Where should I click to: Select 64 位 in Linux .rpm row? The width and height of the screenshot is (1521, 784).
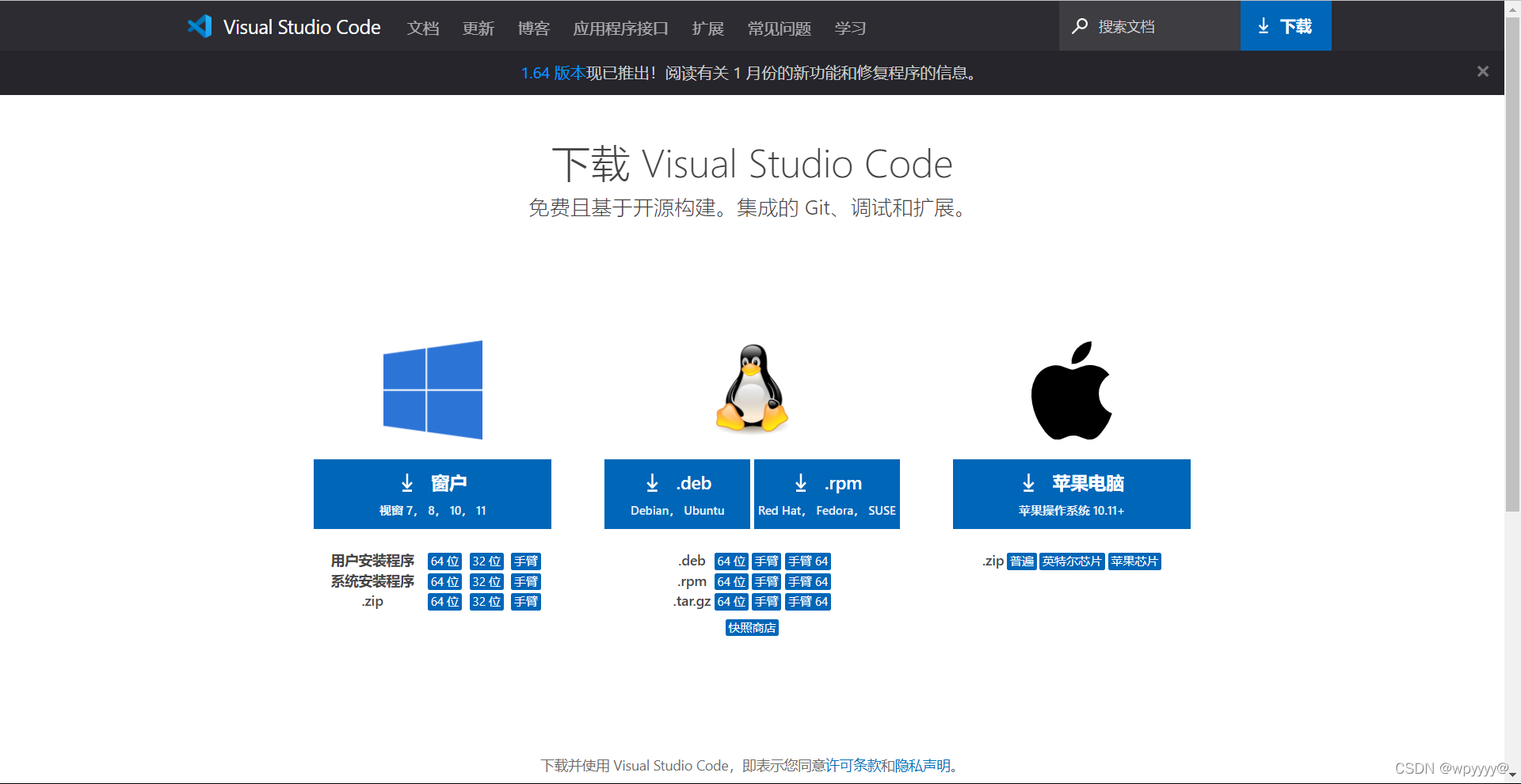tap(731, 582)
